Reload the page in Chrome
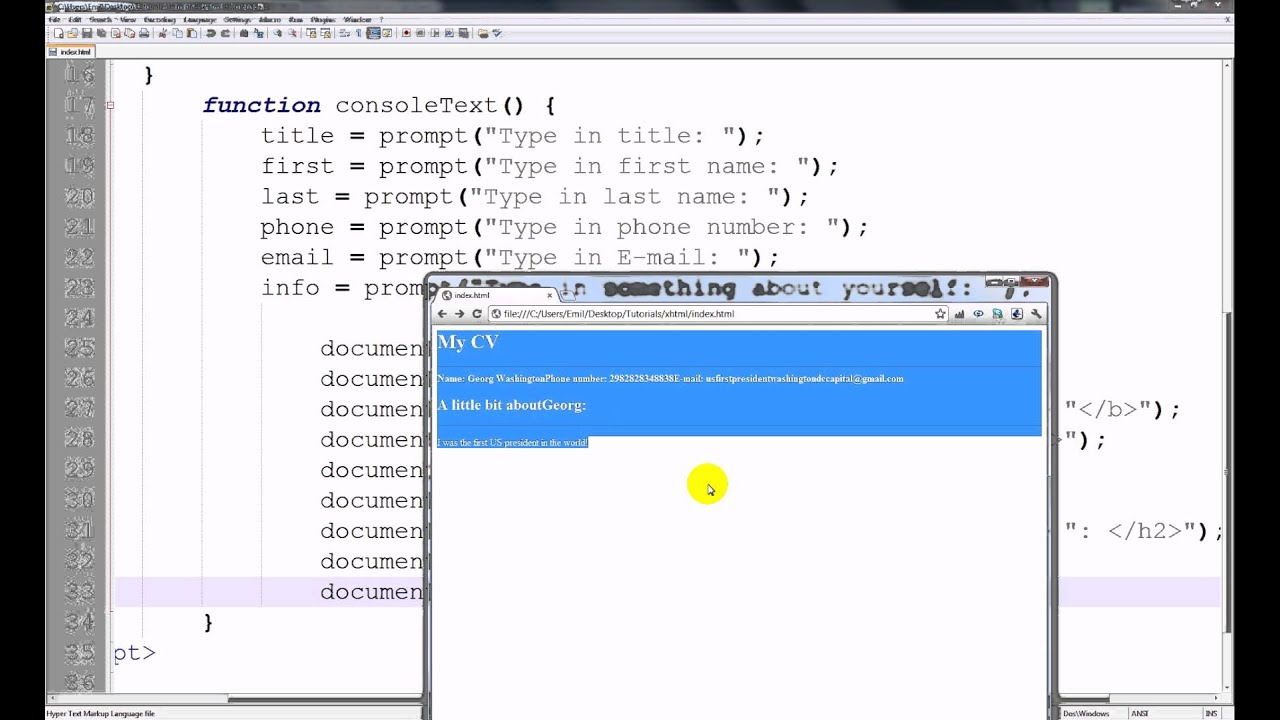1280x720 pixels. tap(476, 314)
